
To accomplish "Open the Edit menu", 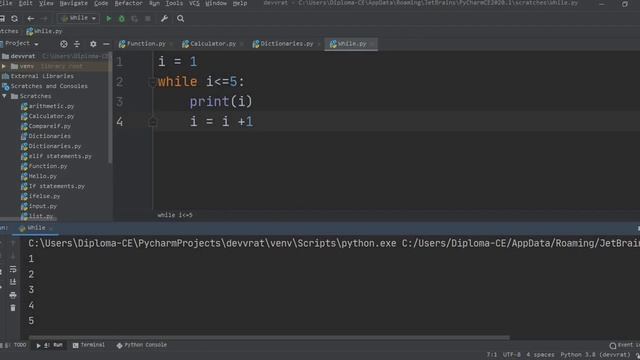I will tap(25, 3).
